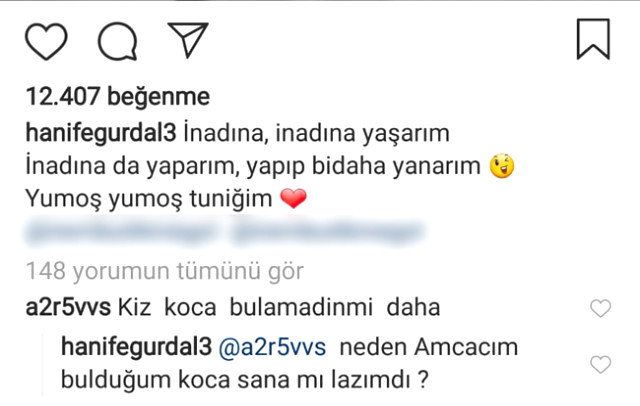Click the @a2r5vvs mention link
Viewport: 640px width, 406px height.
click(x=272, y=347)
